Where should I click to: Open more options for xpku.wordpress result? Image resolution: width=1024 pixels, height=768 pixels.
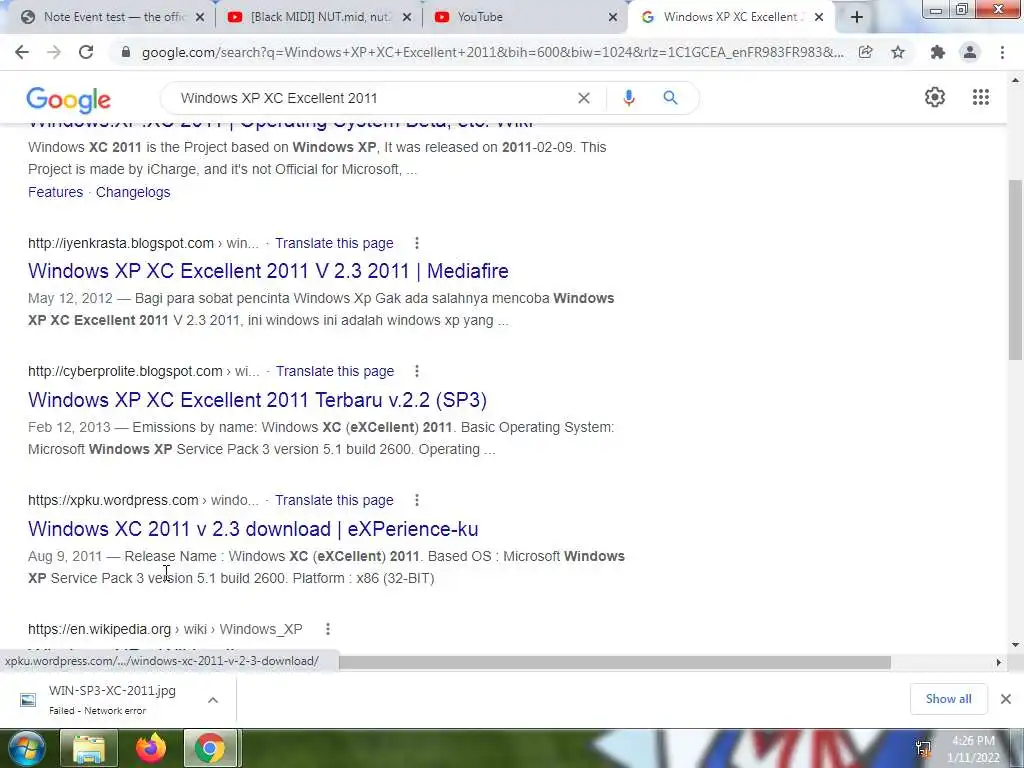click(x=417, y=500)
